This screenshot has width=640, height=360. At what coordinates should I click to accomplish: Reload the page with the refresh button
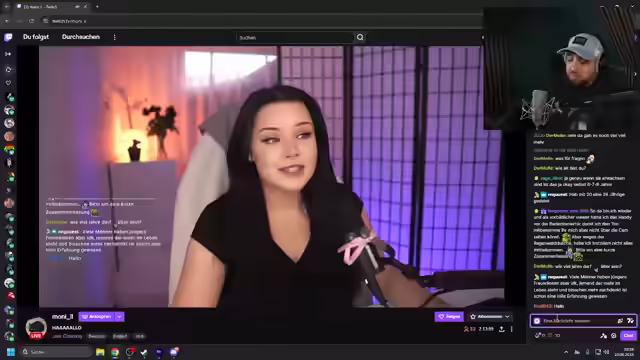(31, 21)
